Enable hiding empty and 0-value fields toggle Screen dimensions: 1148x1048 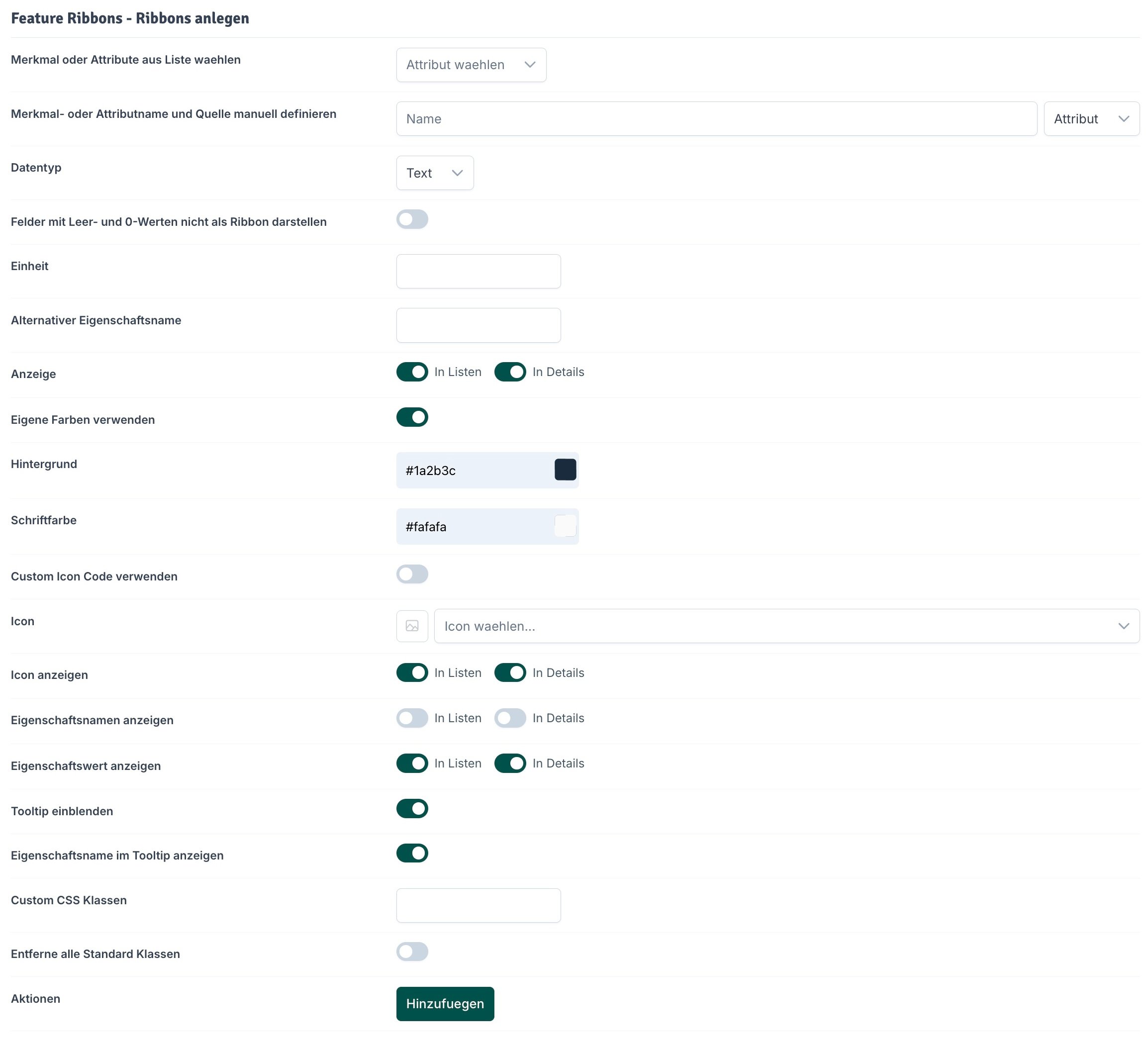pyautogui.click(x=412, y=219)
